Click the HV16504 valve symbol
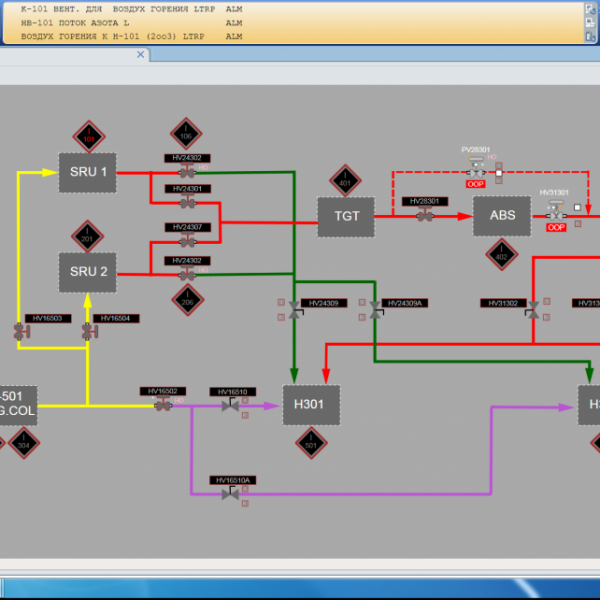This screenshot has width=600, height=600. click(x=89, y=331)
